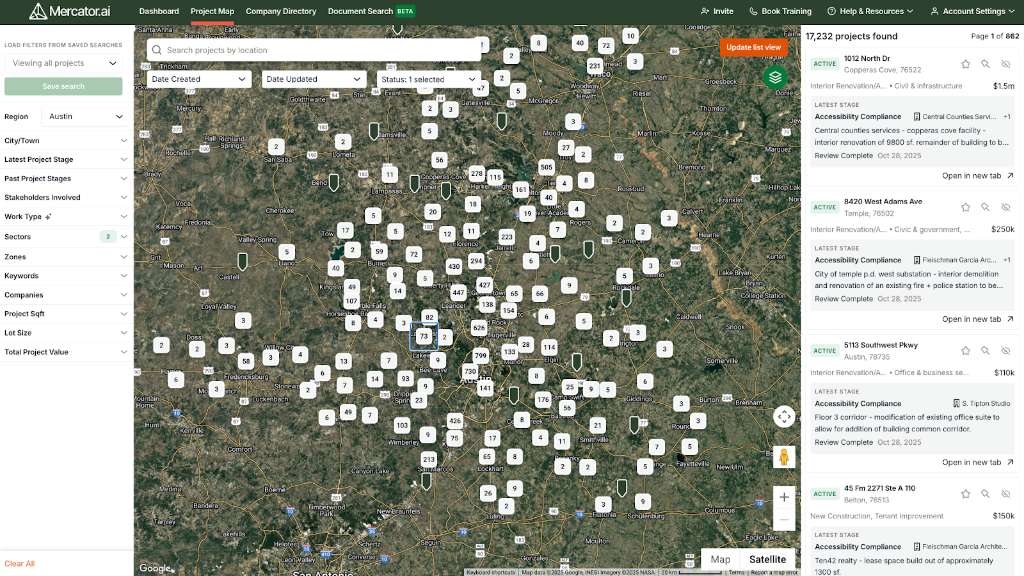The height and width of the screenshot is (576, 1024).
Task: Star the 45 Fm 2271 Ste A project
Action: pos(965,494)
